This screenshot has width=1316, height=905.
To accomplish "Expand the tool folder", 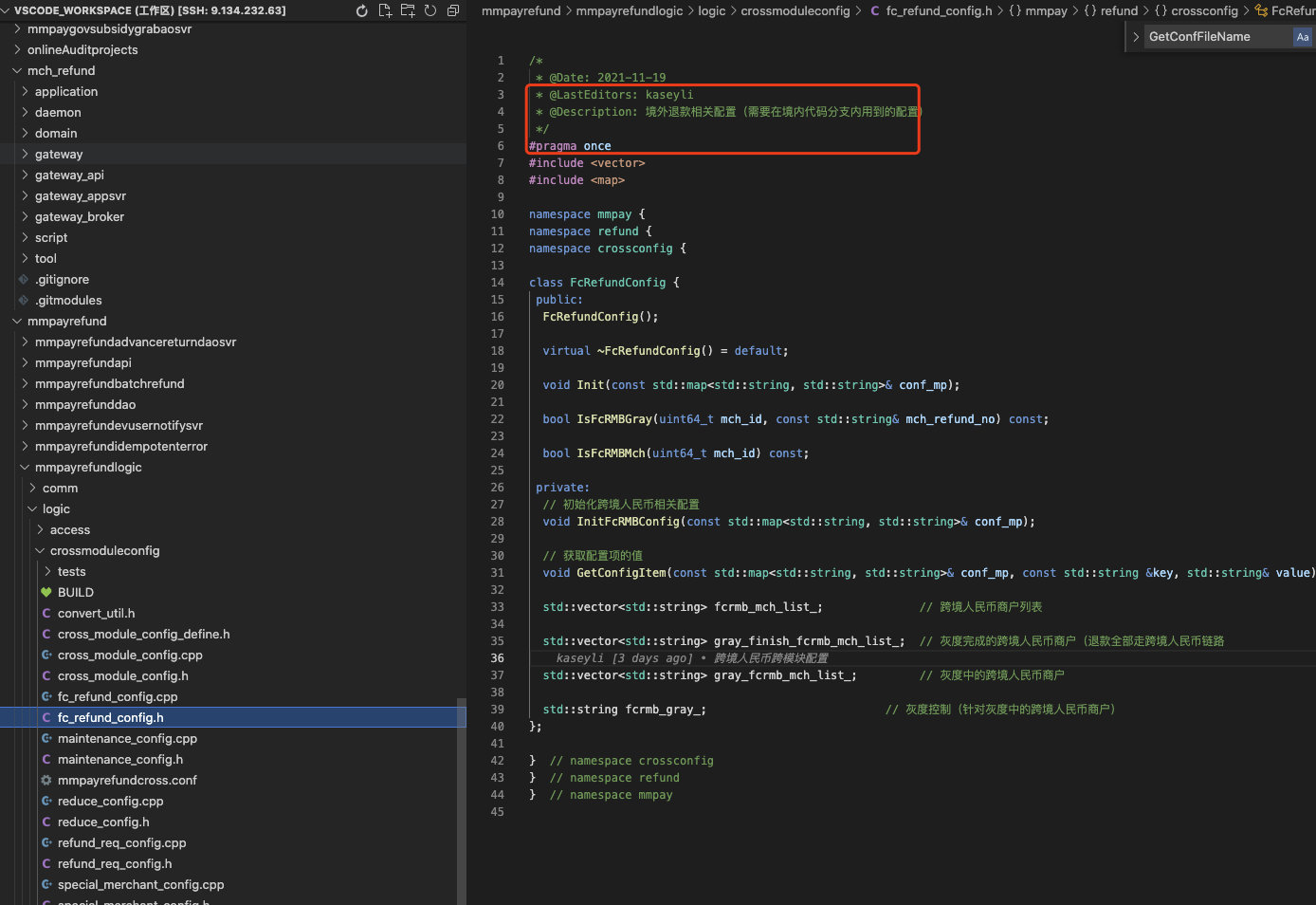I will (25, 258).
